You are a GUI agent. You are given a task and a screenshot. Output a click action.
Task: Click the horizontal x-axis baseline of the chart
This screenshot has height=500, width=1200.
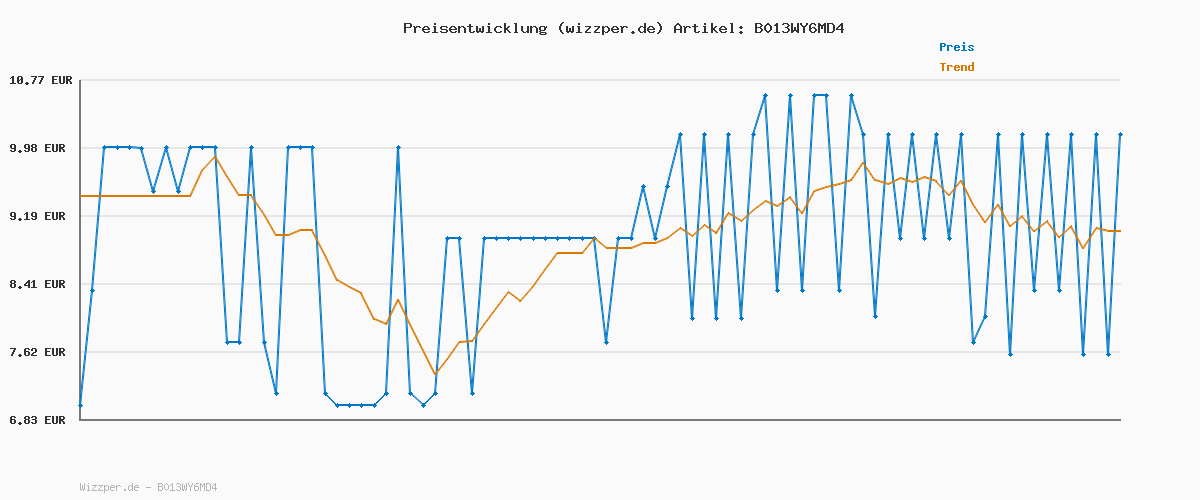[600, 420]
